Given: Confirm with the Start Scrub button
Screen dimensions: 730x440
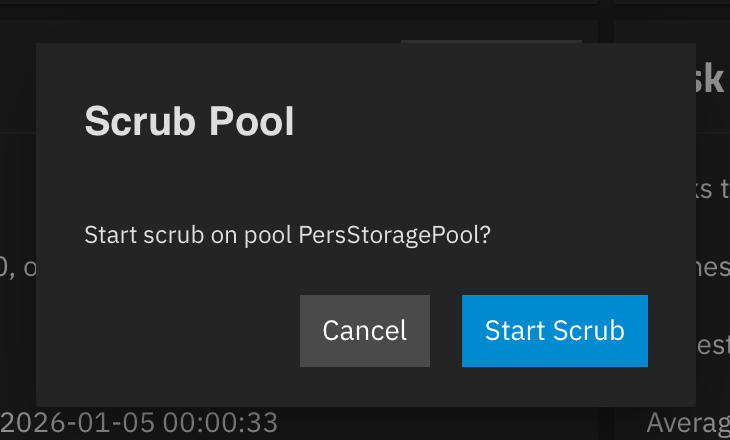Looking at the screenshot, I should click(554, 331).
